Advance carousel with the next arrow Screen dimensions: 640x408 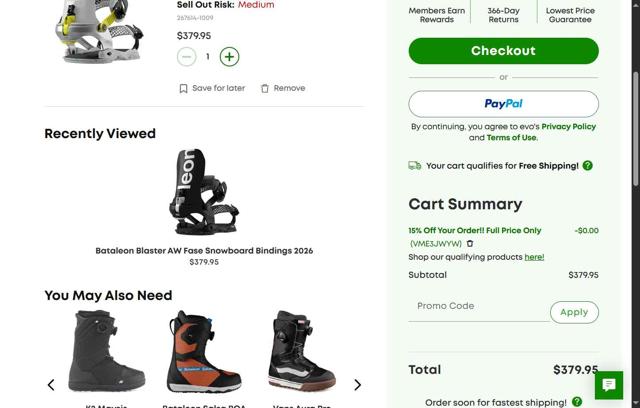[x=357, y=385]
